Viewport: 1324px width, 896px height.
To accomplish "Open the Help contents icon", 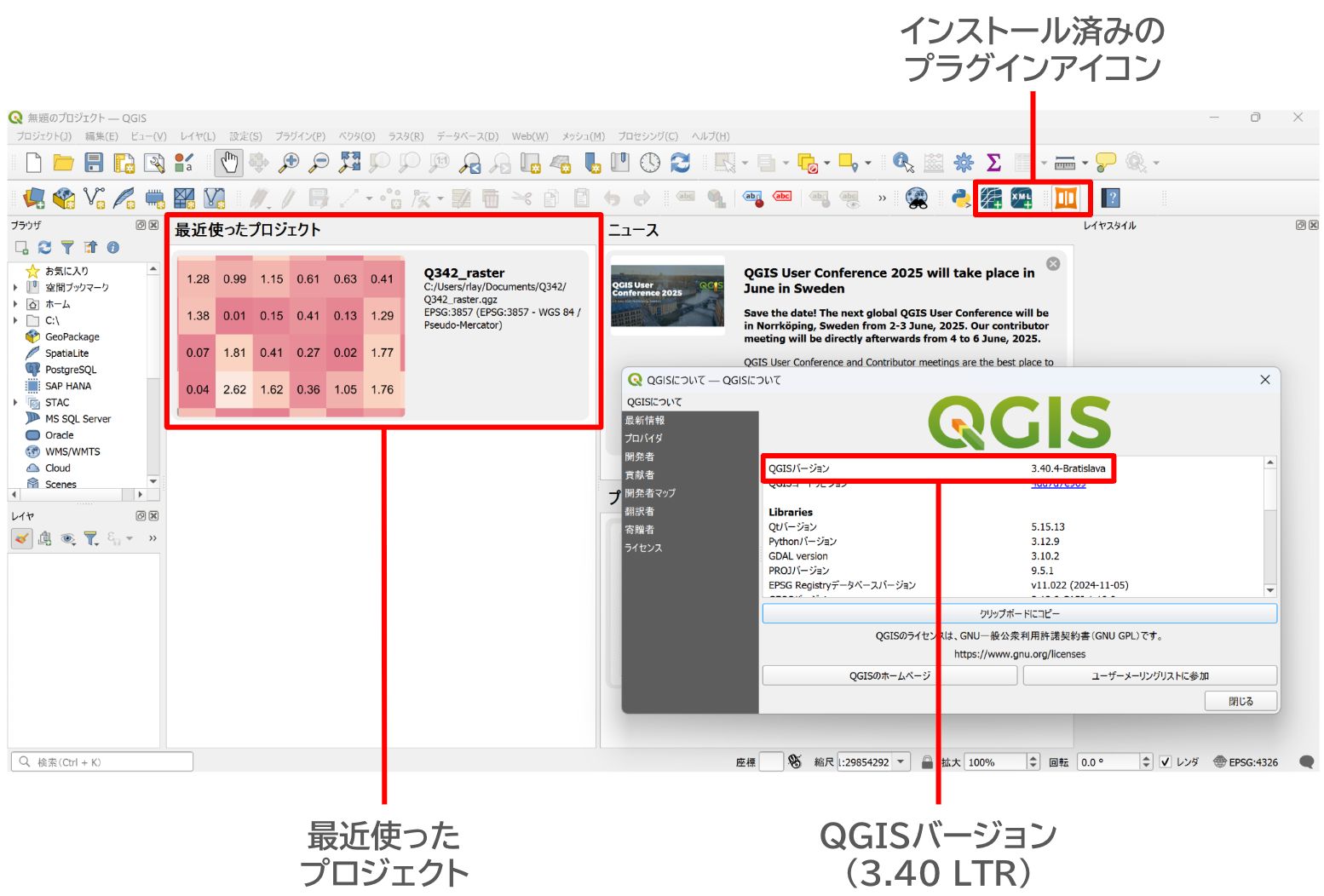I will tap(1110, 198).
